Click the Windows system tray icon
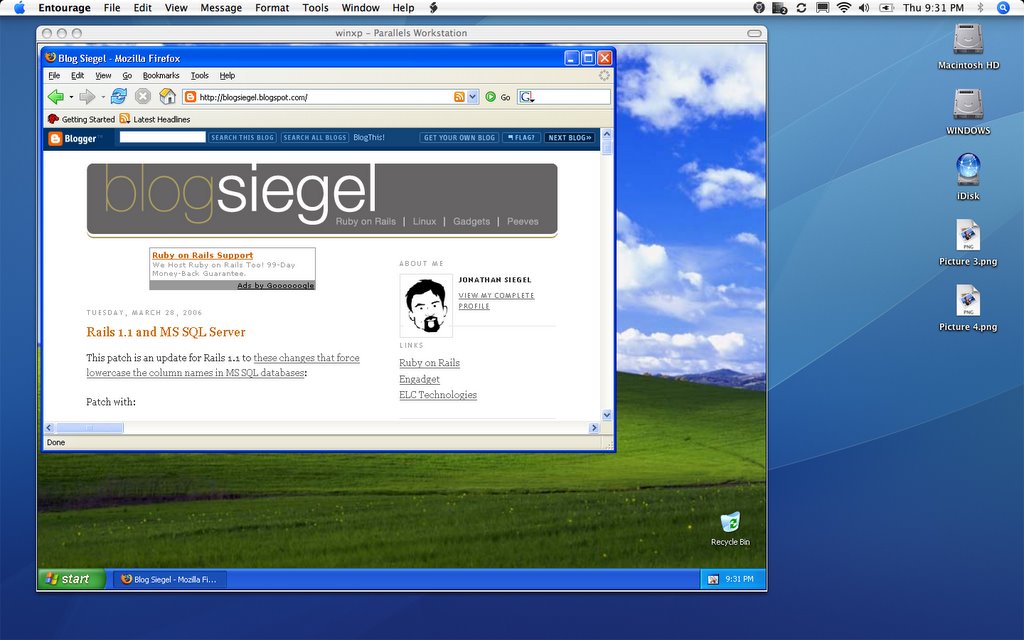Screen dimensions: 1024x640 point(713,579)
